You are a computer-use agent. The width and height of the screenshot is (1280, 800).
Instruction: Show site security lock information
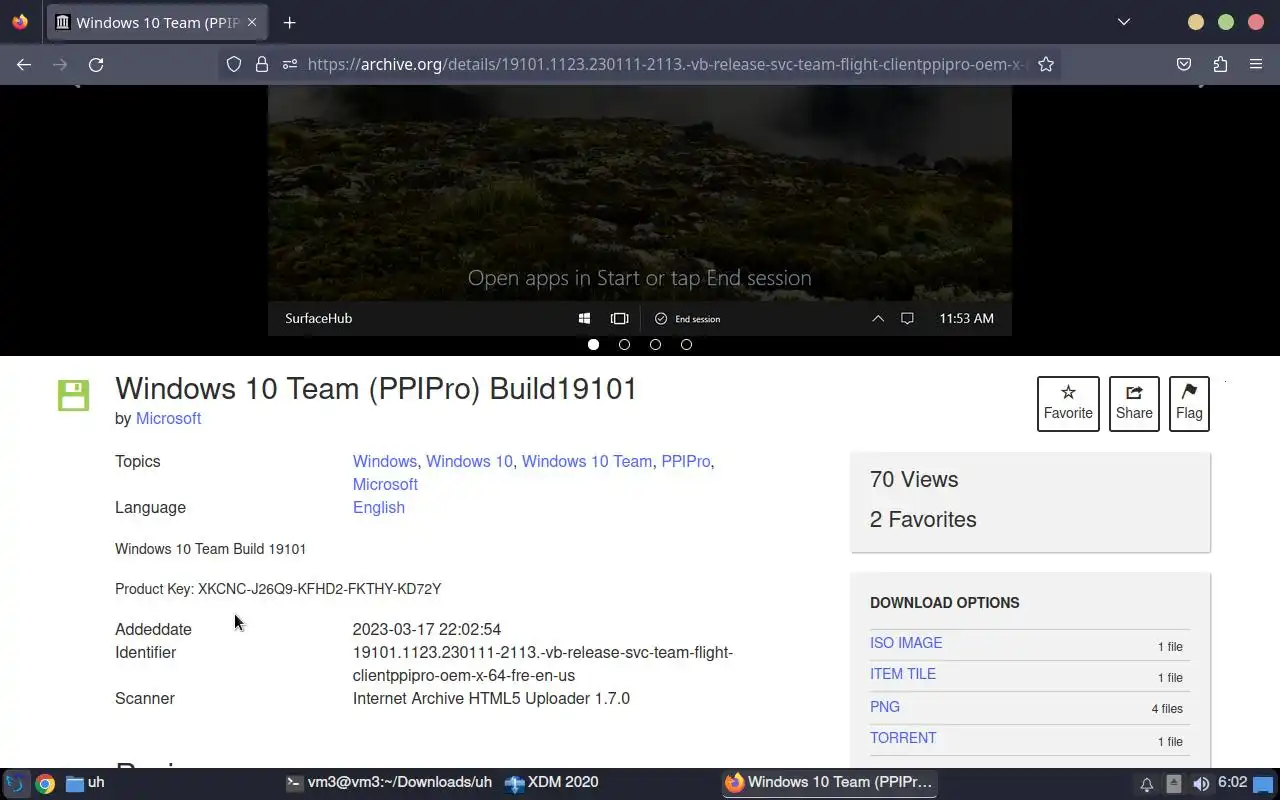(262, 64)
